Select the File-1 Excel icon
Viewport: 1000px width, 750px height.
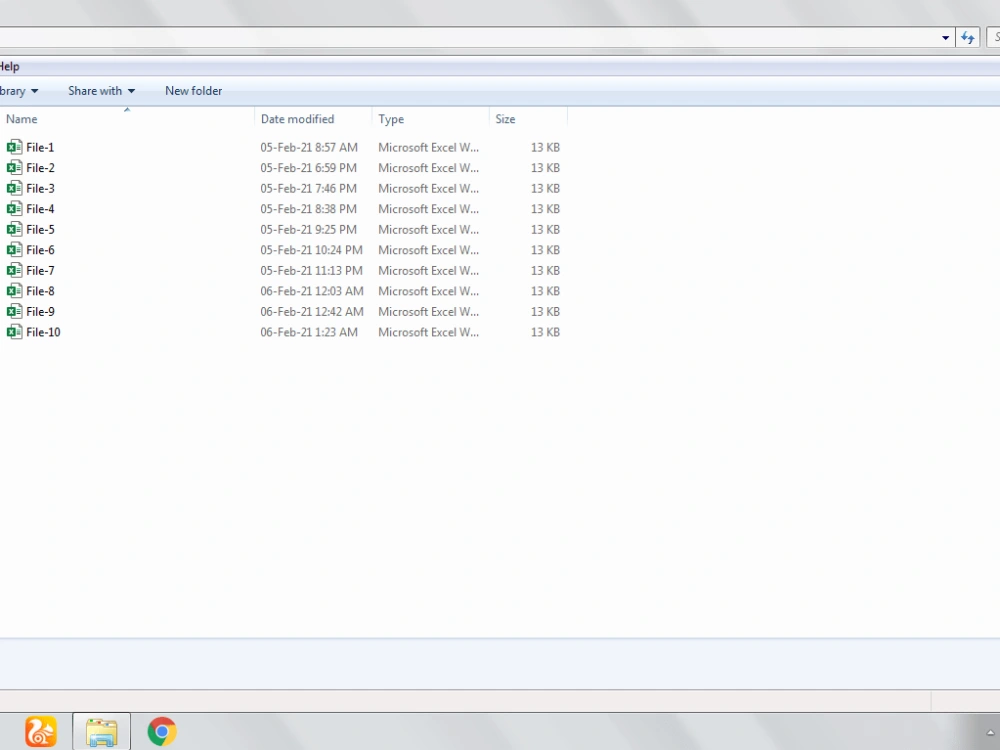(x=14, y=147)
